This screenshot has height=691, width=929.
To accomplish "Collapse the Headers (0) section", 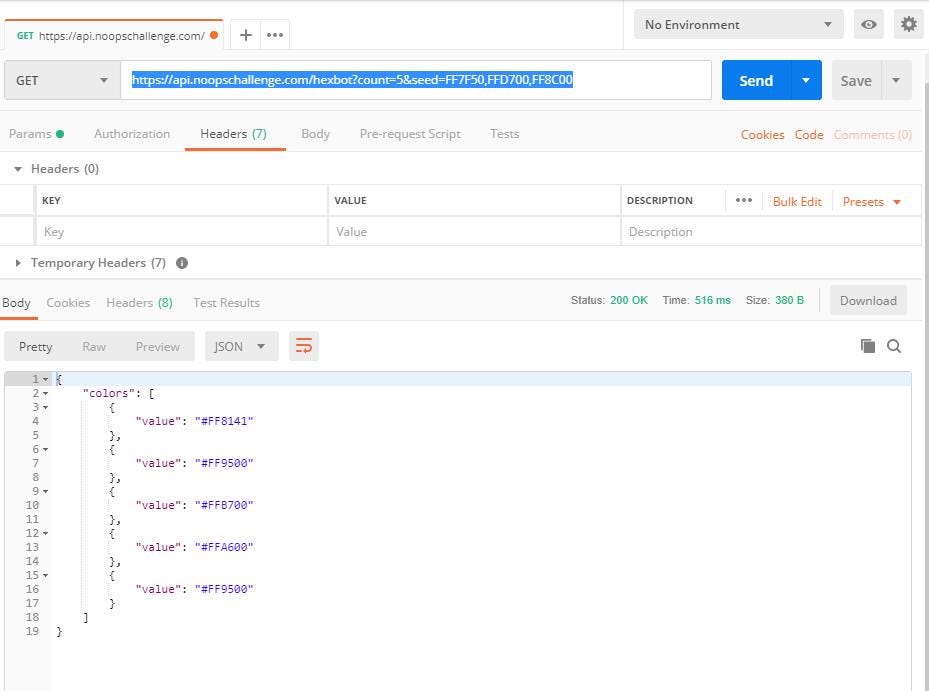I will pos(18,169).
